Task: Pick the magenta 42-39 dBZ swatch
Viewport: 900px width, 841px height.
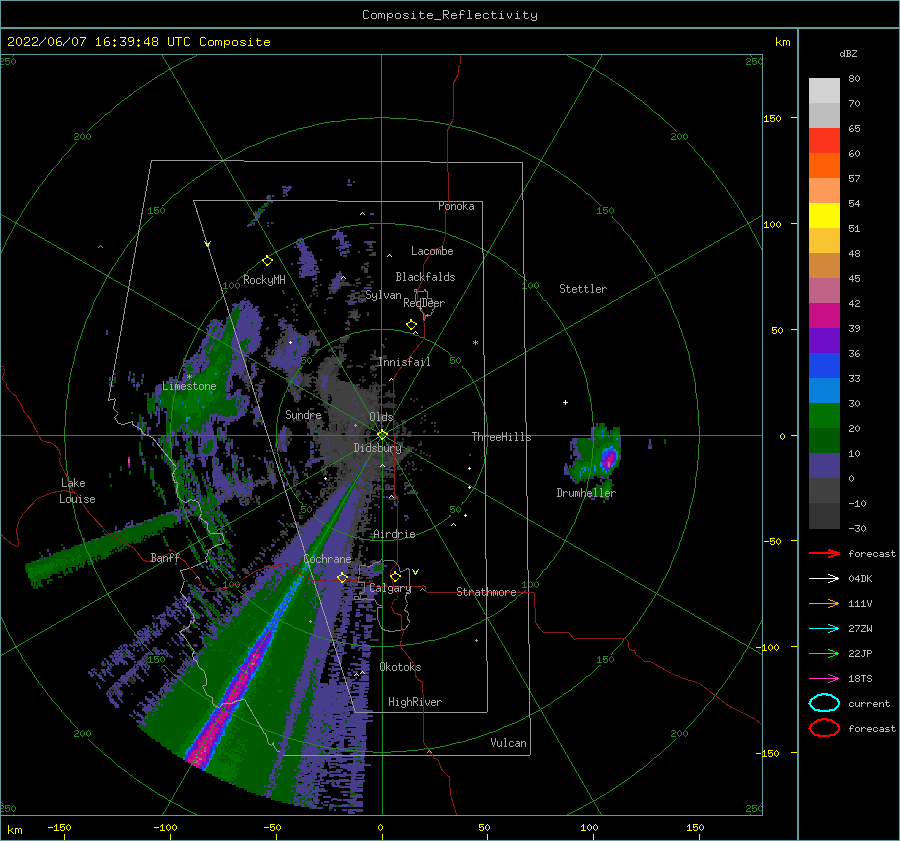Action: (x=824, y=316)
